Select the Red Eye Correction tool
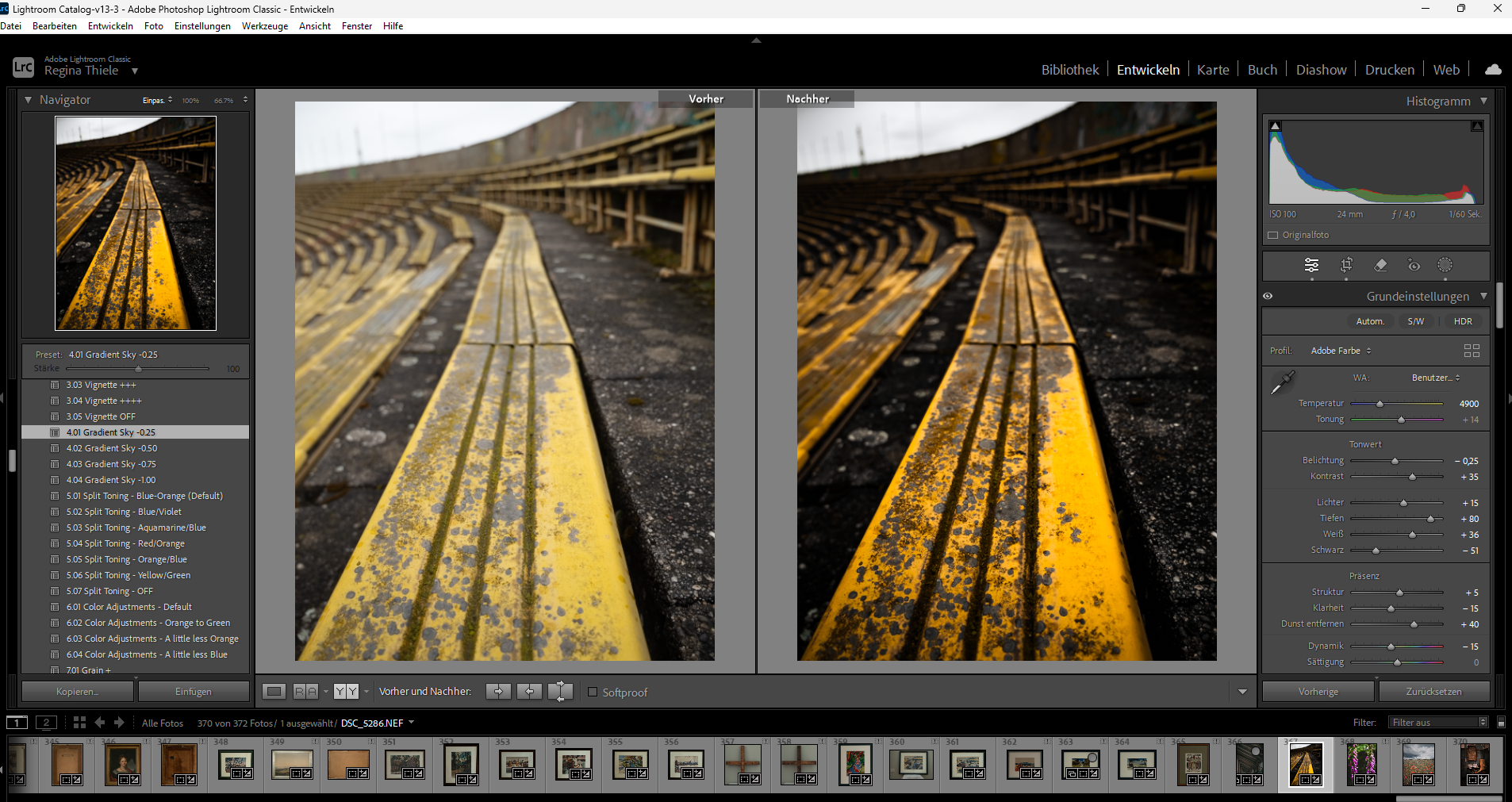Screen dimensions: 1512x802 (1412, 265)
